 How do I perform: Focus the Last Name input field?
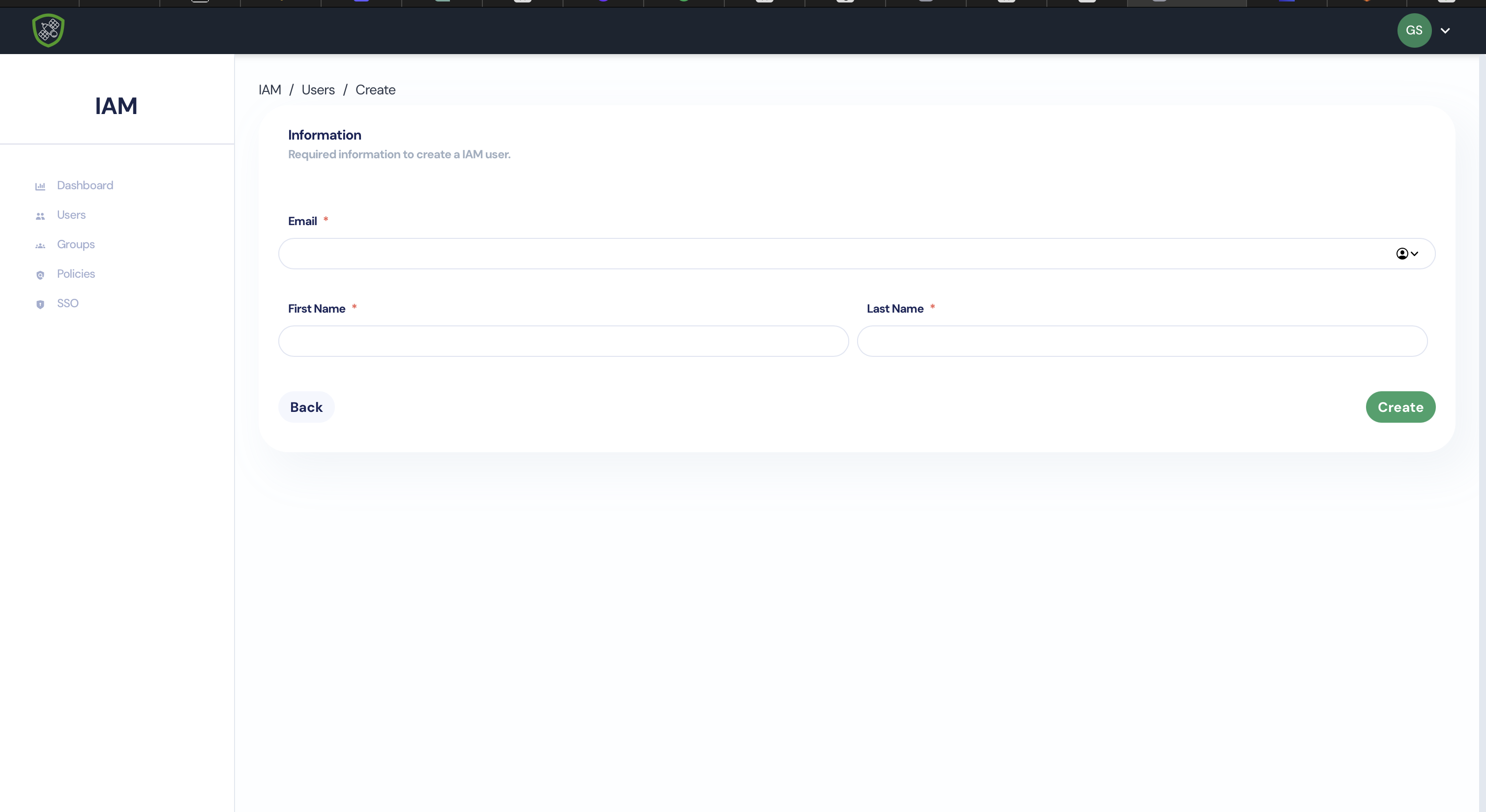coord(1142,342)
